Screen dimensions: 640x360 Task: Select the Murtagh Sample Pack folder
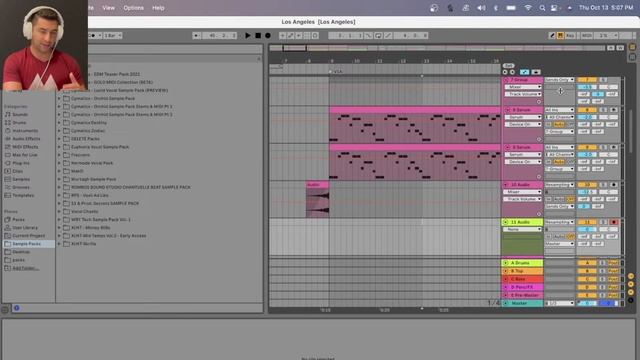[x=93, y=179]
